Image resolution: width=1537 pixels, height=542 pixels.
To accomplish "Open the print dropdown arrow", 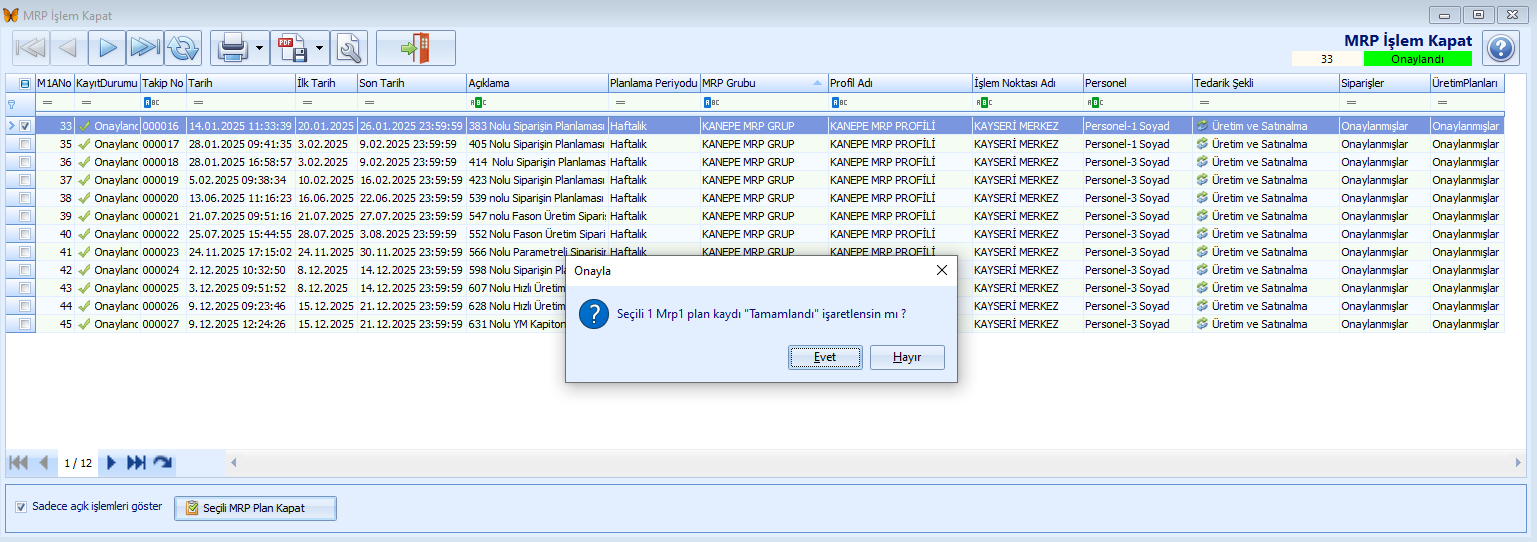I will point(260,47).
